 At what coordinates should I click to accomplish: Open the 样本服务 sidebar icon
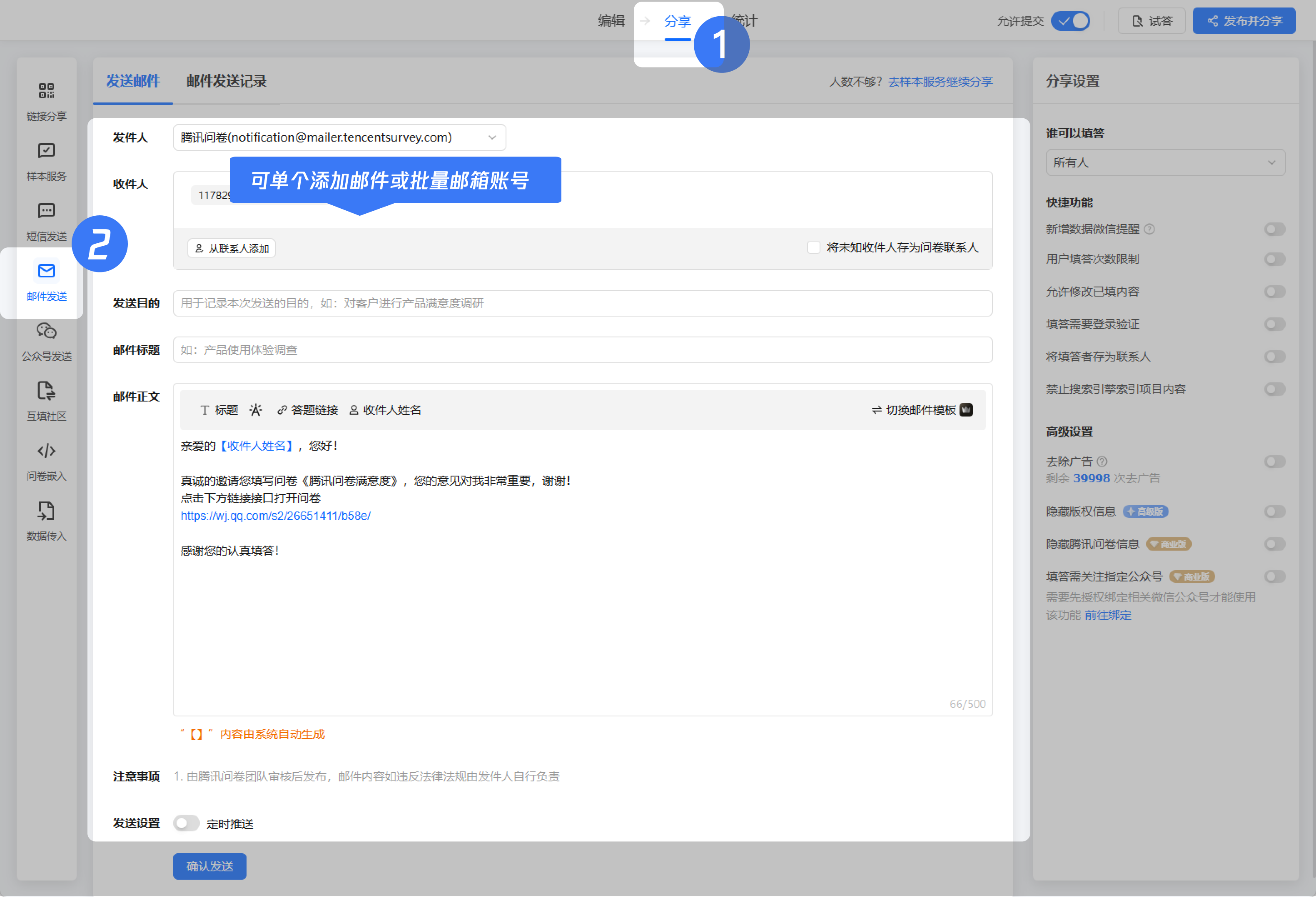[x=46, y=151]
